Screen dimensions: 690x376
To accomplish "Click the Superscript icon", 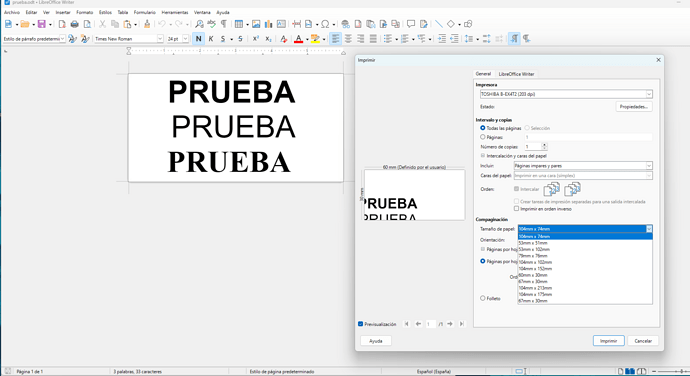I will coord(256,39).
